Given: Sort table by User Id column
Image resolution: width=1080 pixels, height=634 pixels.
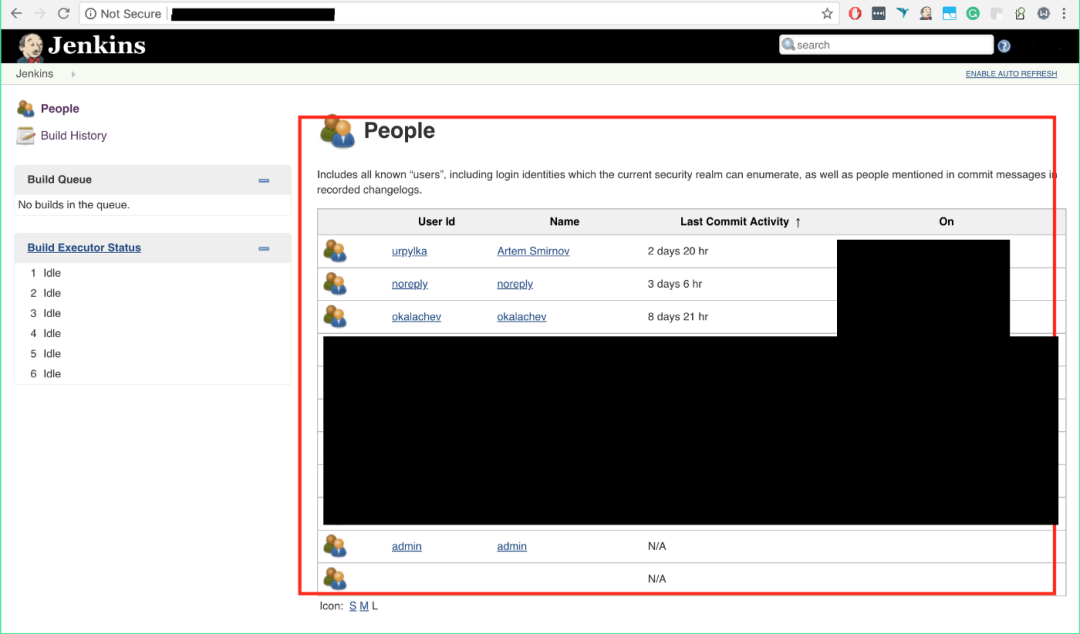Looking at the screenshot, I should pos(436,221).
